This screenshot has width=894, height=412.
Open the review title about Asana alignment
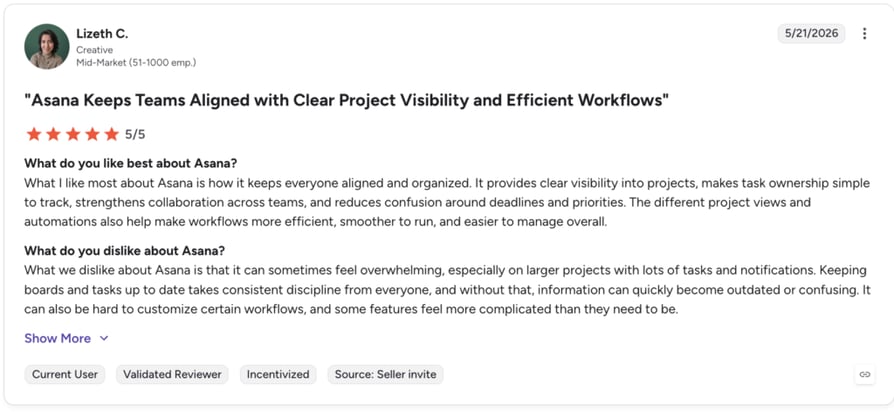[346, 100]
